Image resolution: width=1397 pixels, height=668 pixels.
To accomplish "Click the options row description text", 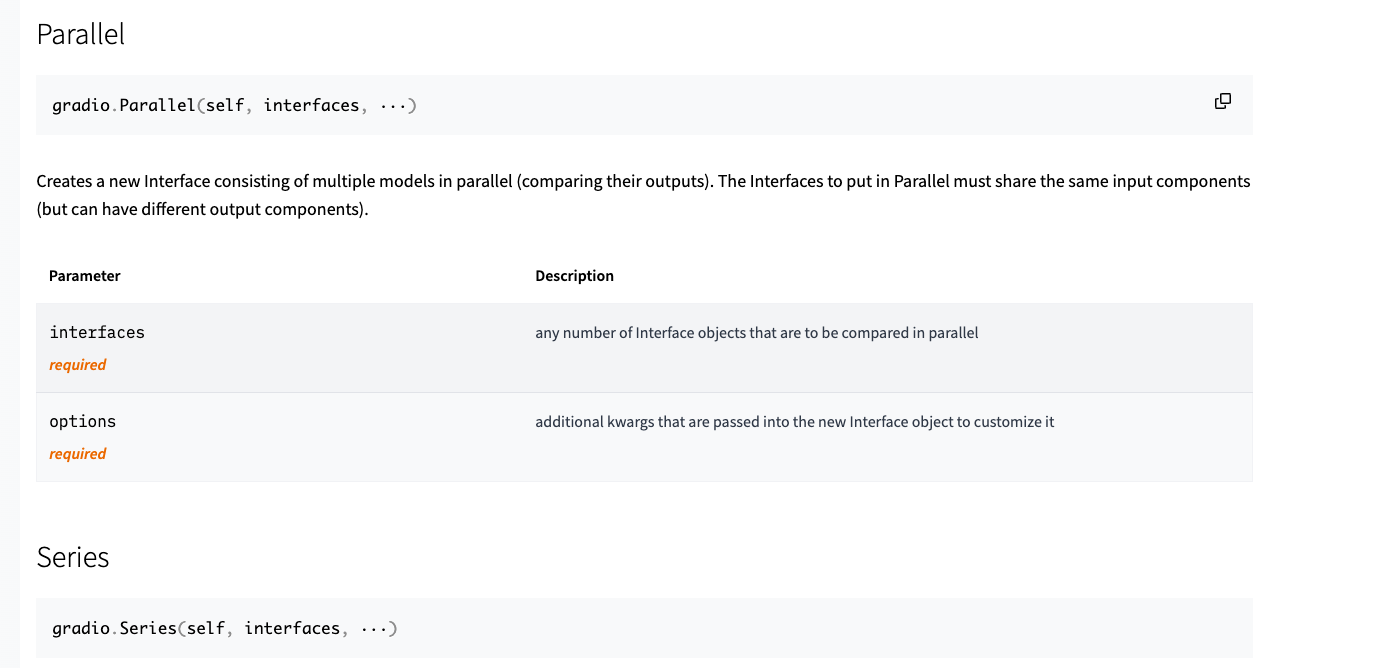I will tap(795, 422).
